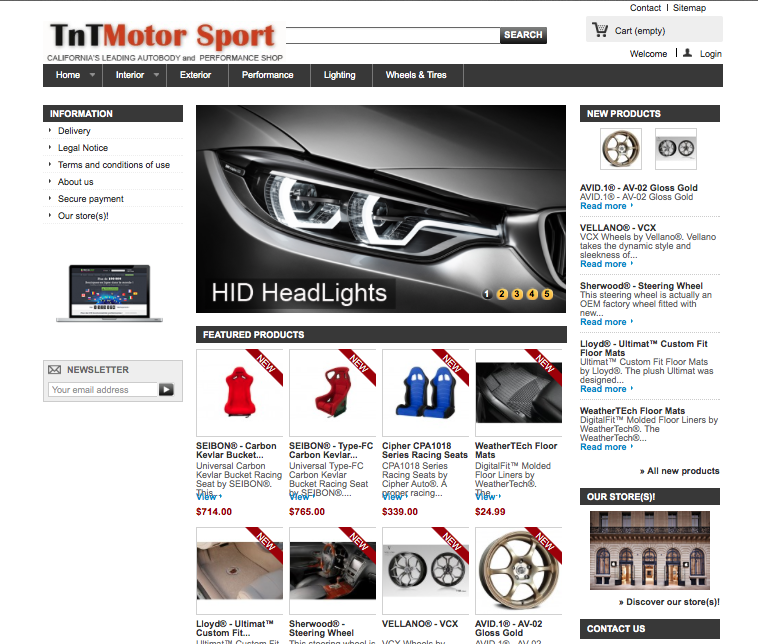Click the $339.00 price text
Image resolution: width=758 pixels, height=644 pixels.
point(400,512)
